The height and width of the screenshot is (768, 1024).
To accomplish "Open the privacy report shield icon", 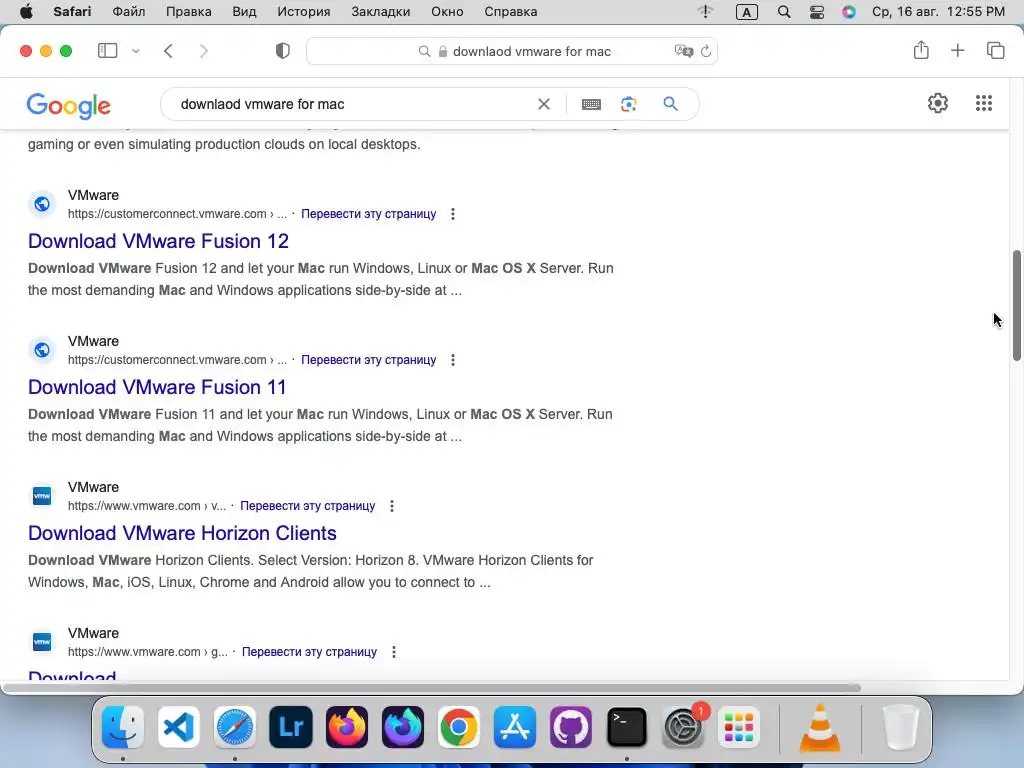I will click(x=283, y=51).
